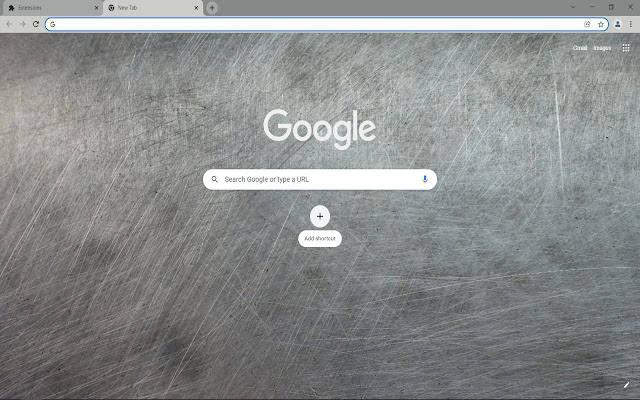
Task: Close the Extensions tab
Action: click(96, 8)
